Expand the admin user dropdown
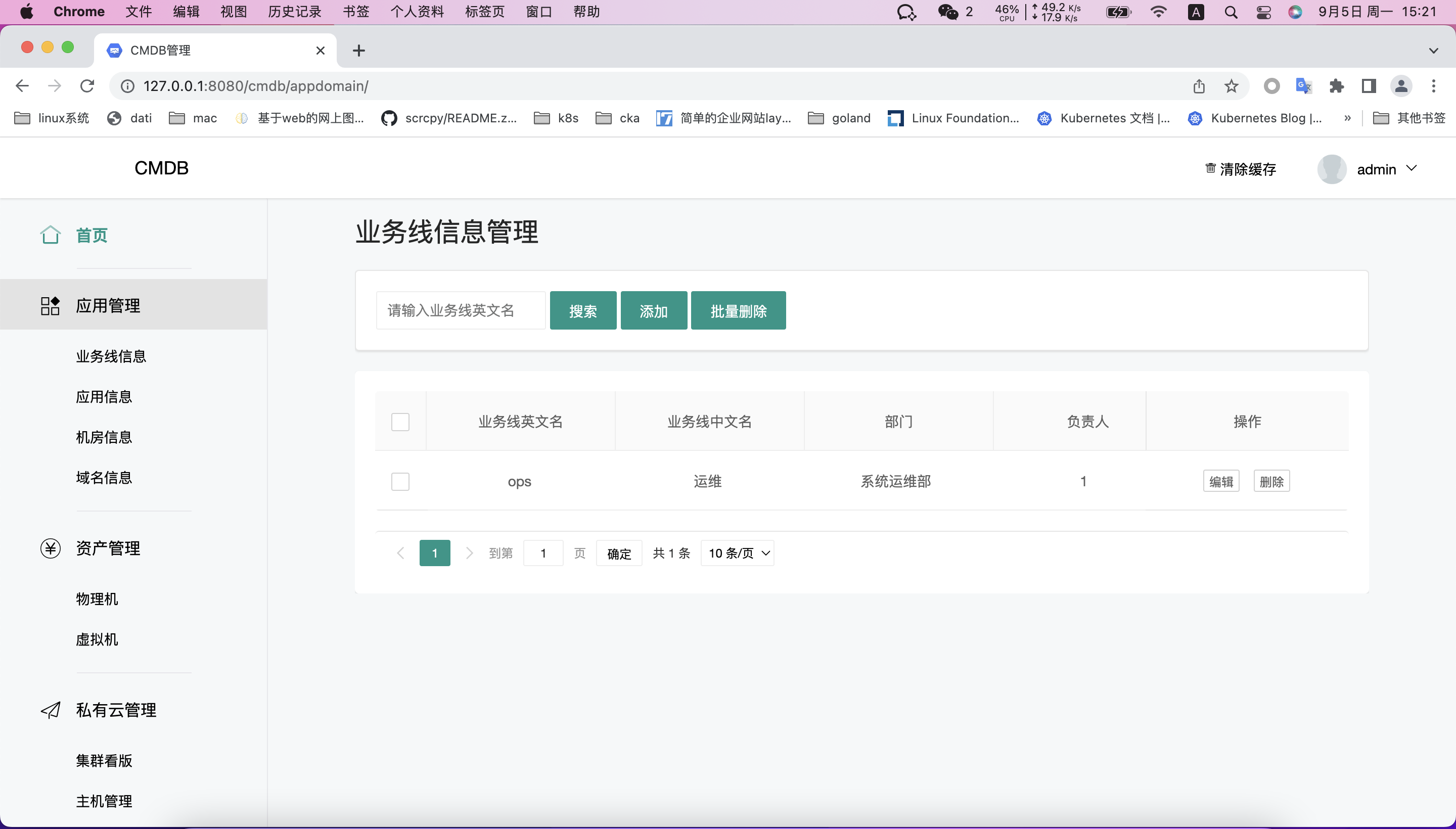This screenshot has height=829, width=1456. click(x=1411, y=168)
